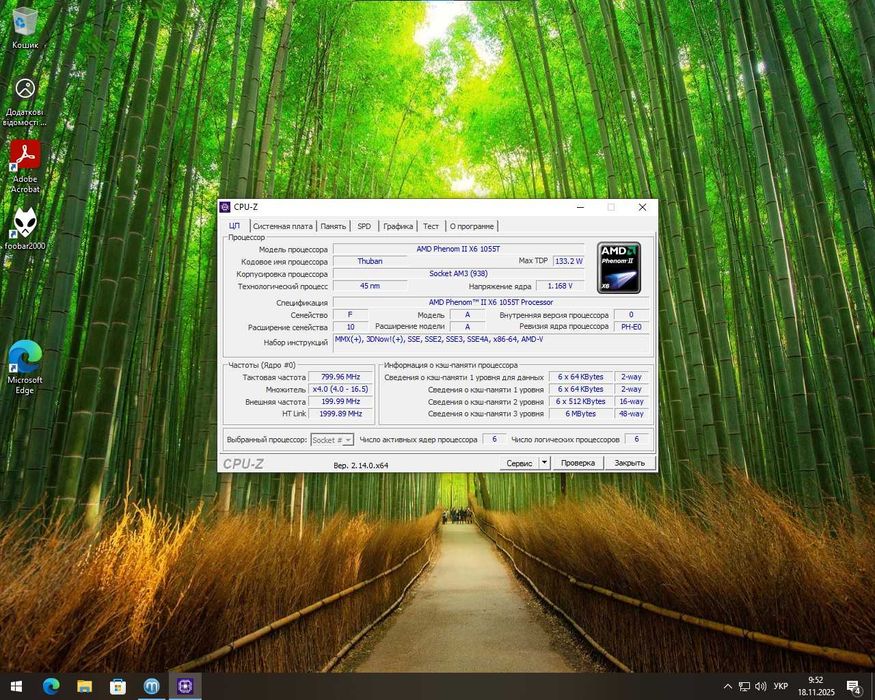The width and height of the screenshot is (875, 700).
Task: Click the x4.0 (4.0 - 16.5) multiplier value
Action: pyautogui.click(x=340, y=389)
